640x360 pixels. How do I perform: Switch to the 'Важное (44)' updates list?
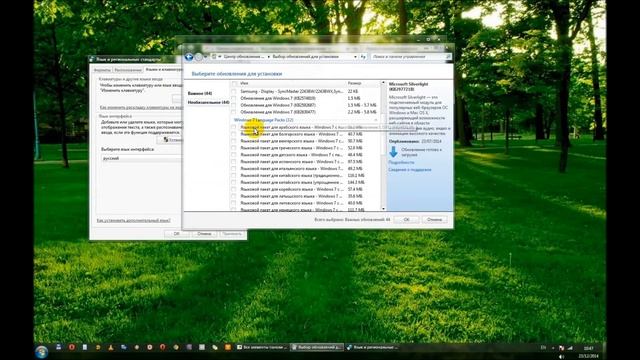200,93
